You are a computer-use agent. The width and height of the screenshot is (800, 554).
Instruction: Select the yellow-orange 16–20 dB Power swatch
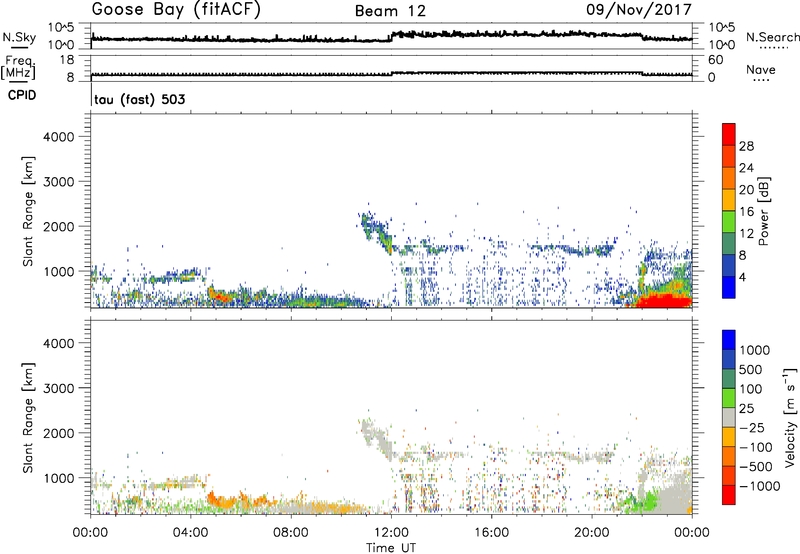(729, 199)
